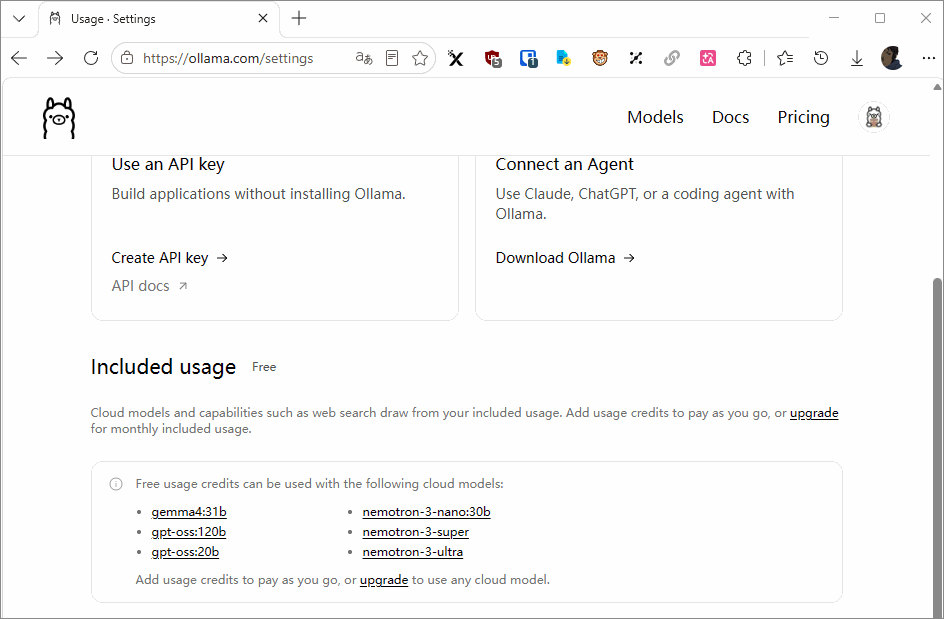Screen dimensions: 944x619
Task: Click the Free plan label
Action: click(264, 367)
